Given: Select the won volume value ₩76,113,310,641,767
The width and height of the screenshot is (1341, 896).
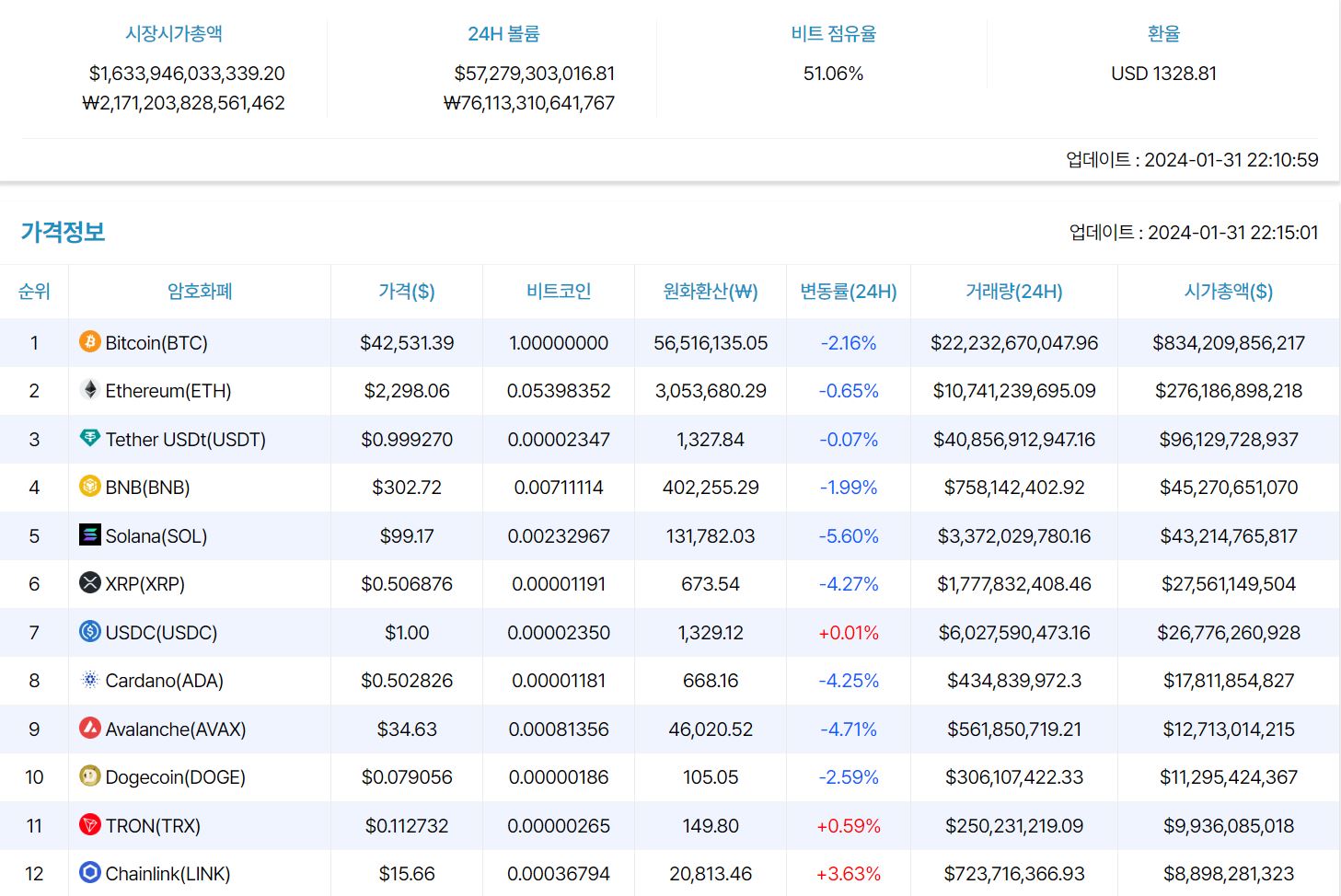Looking at the screenshot, I should 529,103.
